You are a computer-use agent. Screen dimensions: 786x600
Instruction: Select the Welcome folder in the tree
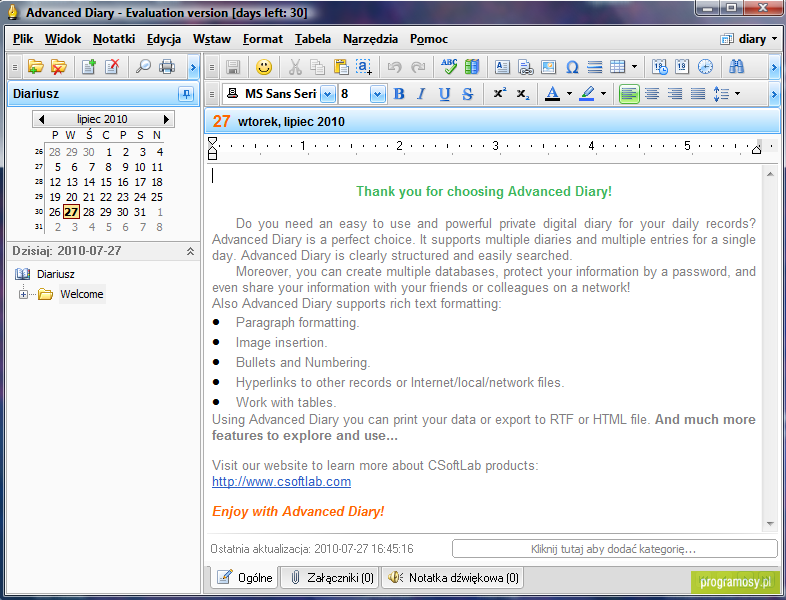pos(82,294)
